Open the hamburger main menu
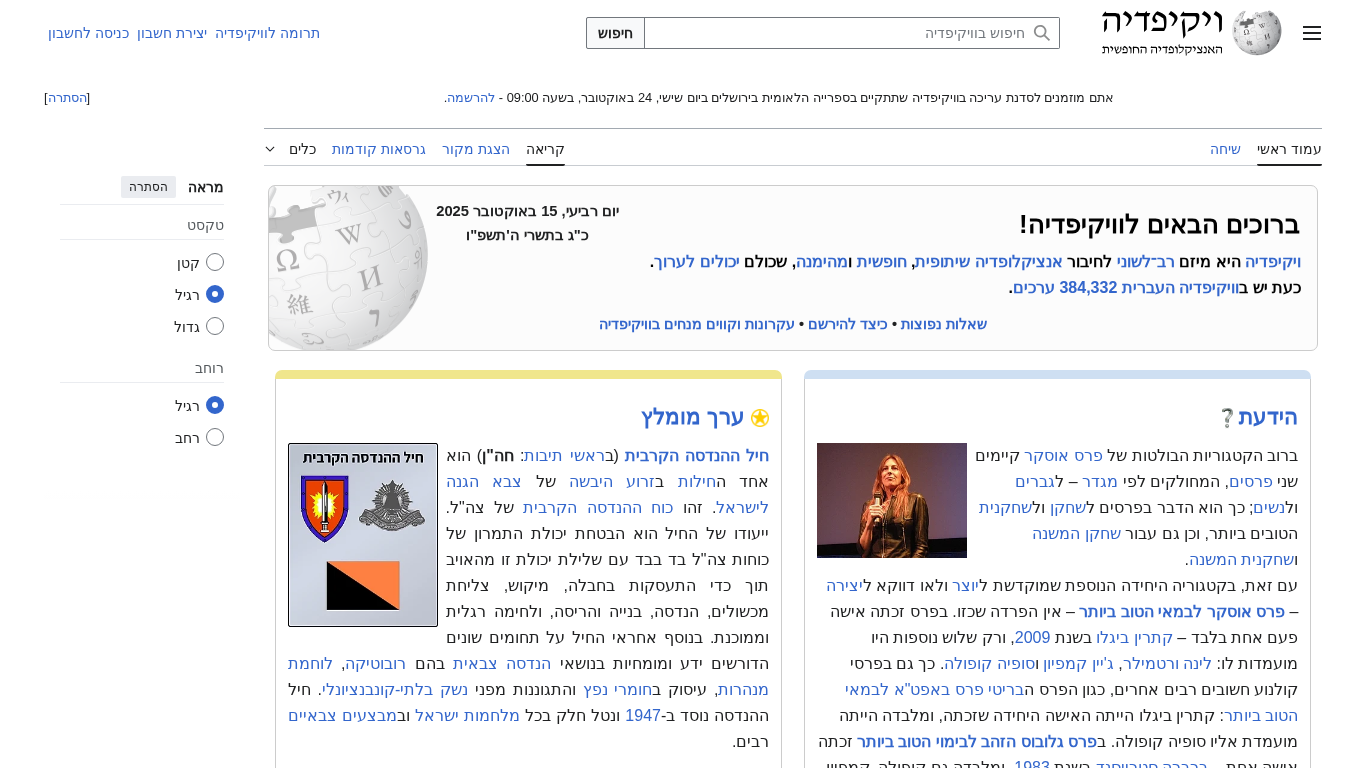 [x=1311, y=33]
